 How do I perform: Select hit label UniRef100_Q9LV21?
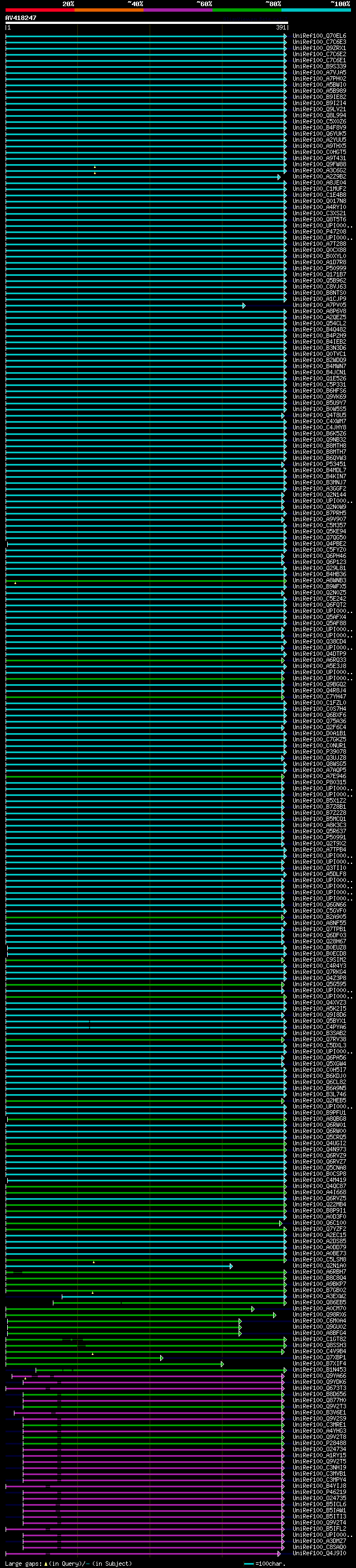(x=319, y=110)
